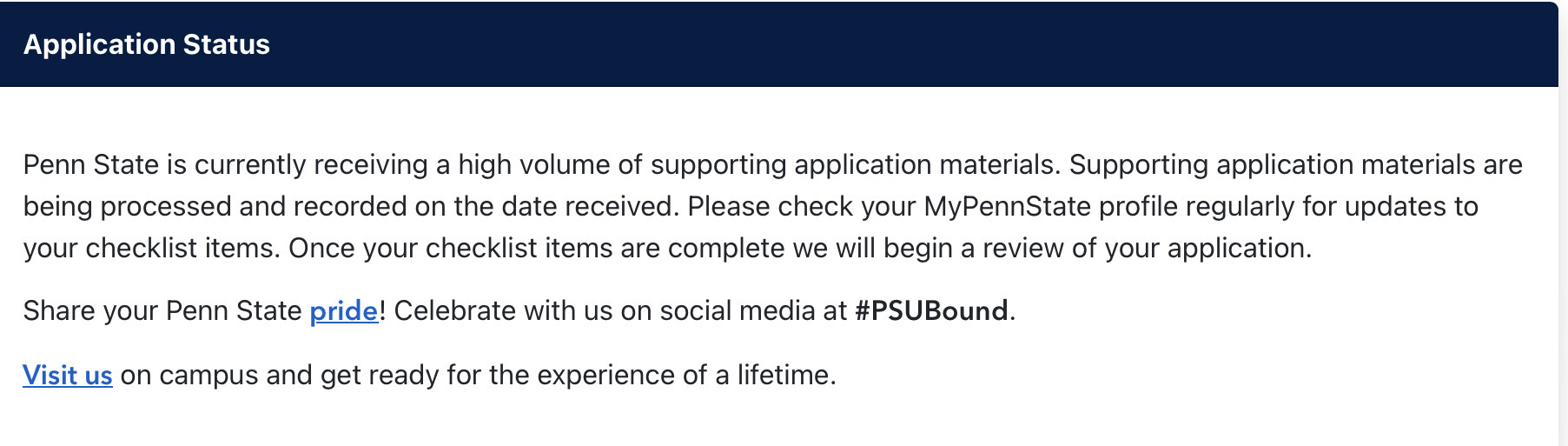Click the #PSUBound hashtag text

pyautogui.click(x=931, y=311)
